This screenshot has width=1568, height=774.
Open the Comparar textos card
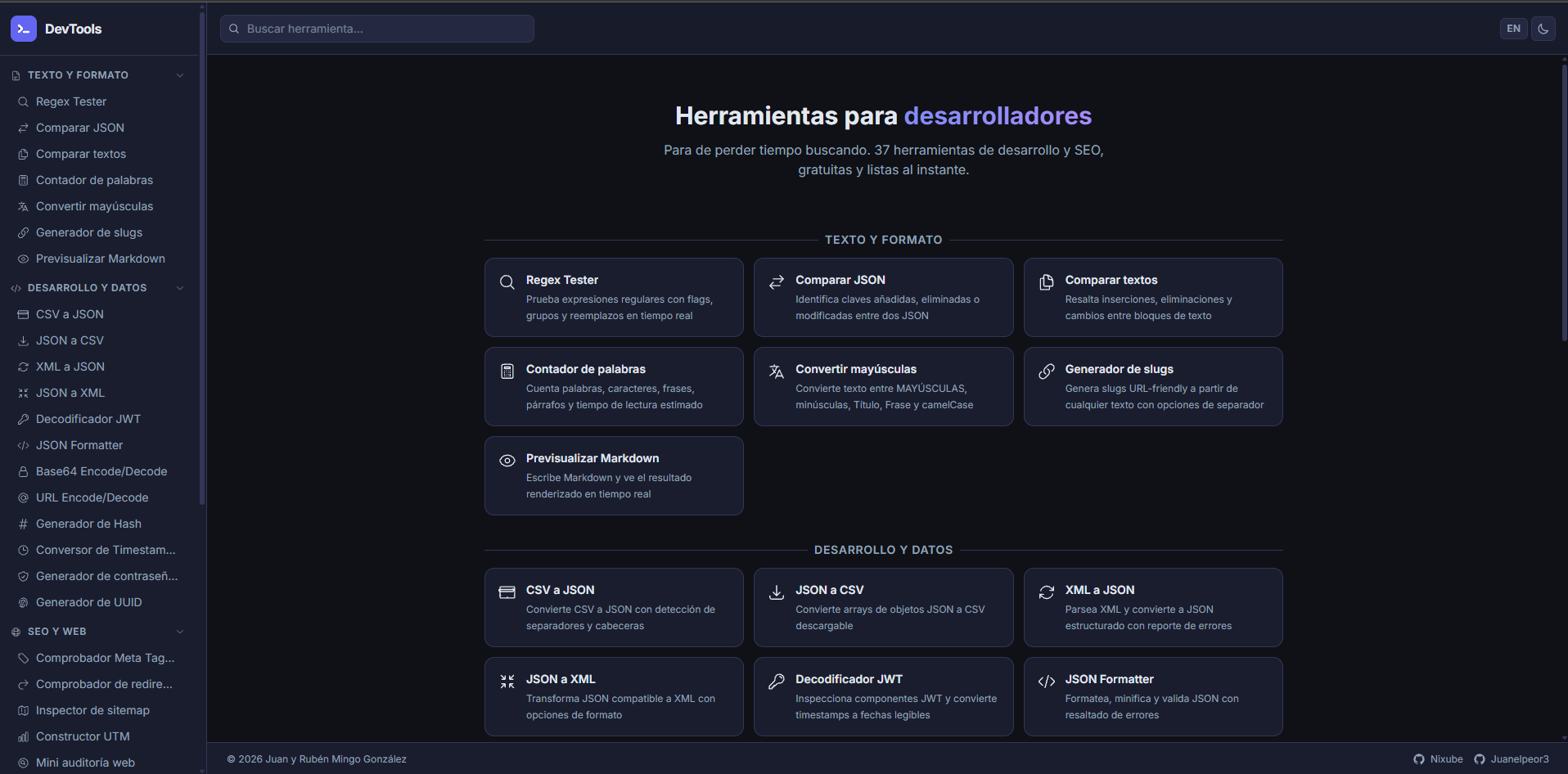point(1153,297)
